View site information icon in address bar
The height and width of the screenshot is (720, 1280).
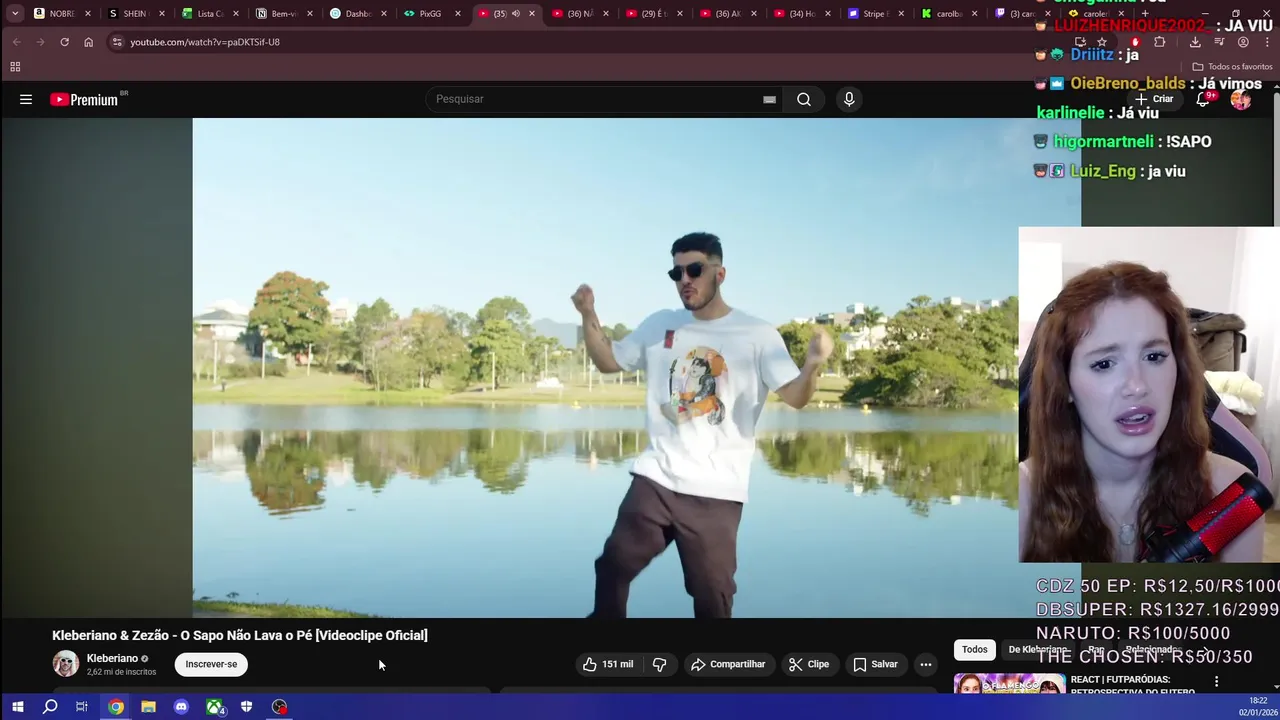(116, 42)
